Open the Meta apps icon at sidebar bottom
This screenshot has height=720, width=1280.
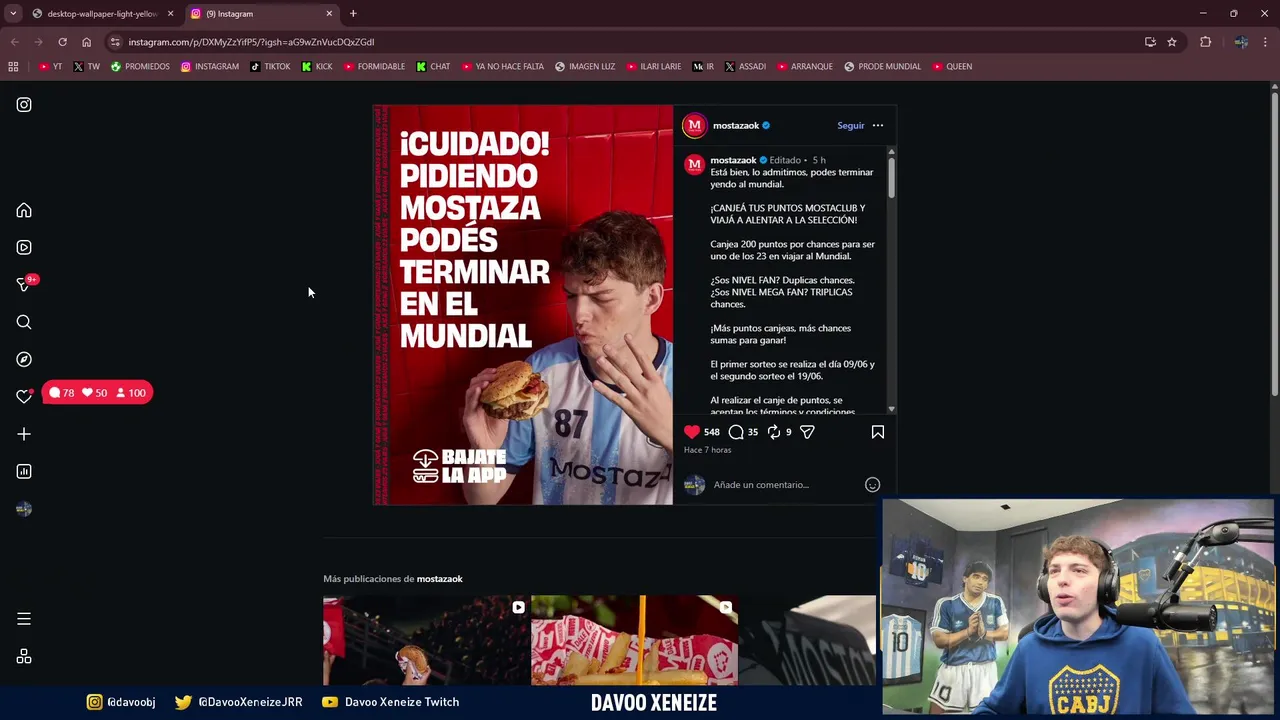pyautogui.click(x=24, y=657)
